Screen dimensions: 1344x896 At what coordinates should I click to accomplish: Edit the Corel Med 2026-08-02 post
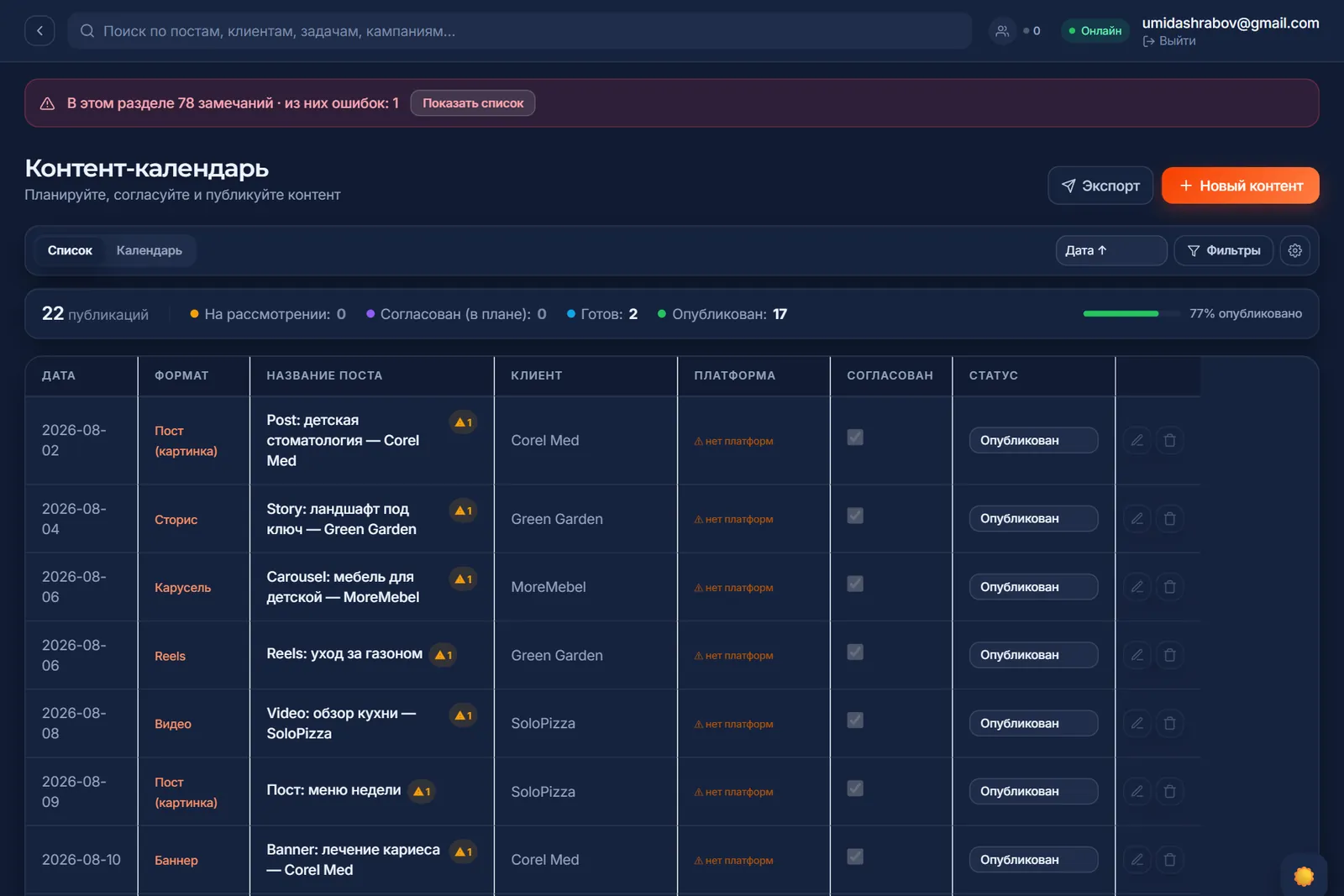point(1137,440)
